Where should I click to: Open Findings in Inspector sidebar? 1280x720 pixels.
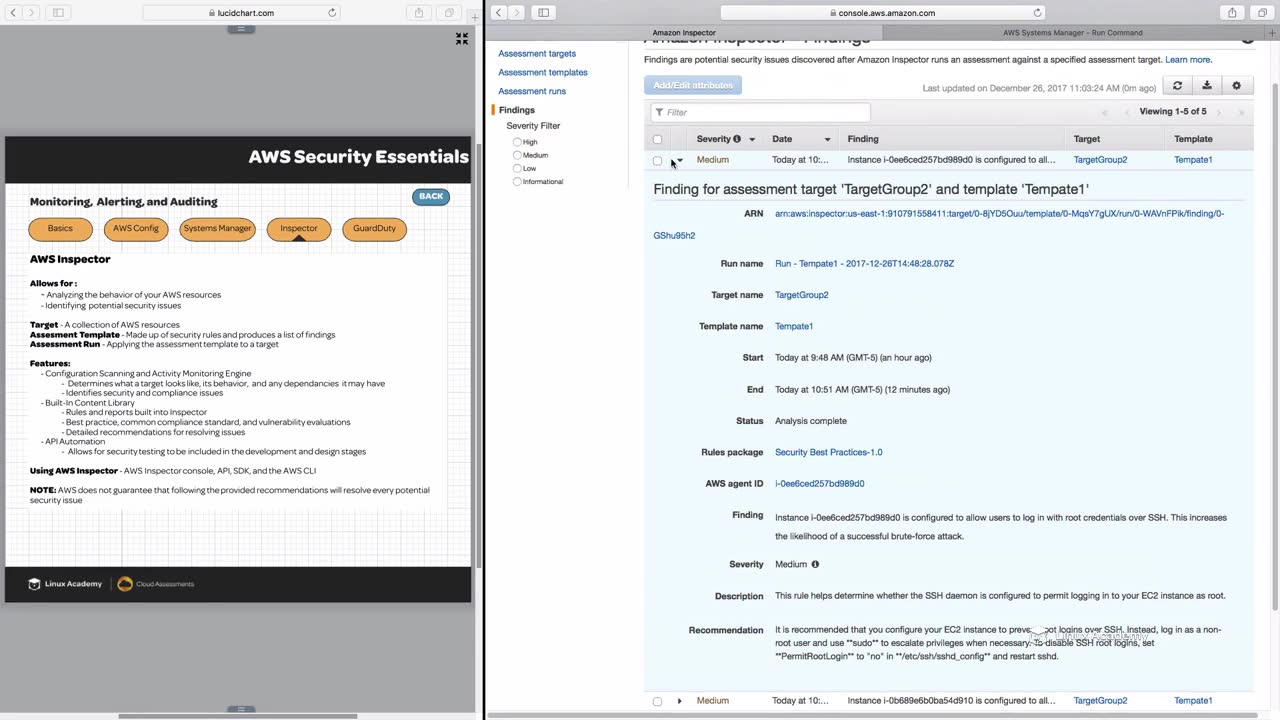pos(517,110)
